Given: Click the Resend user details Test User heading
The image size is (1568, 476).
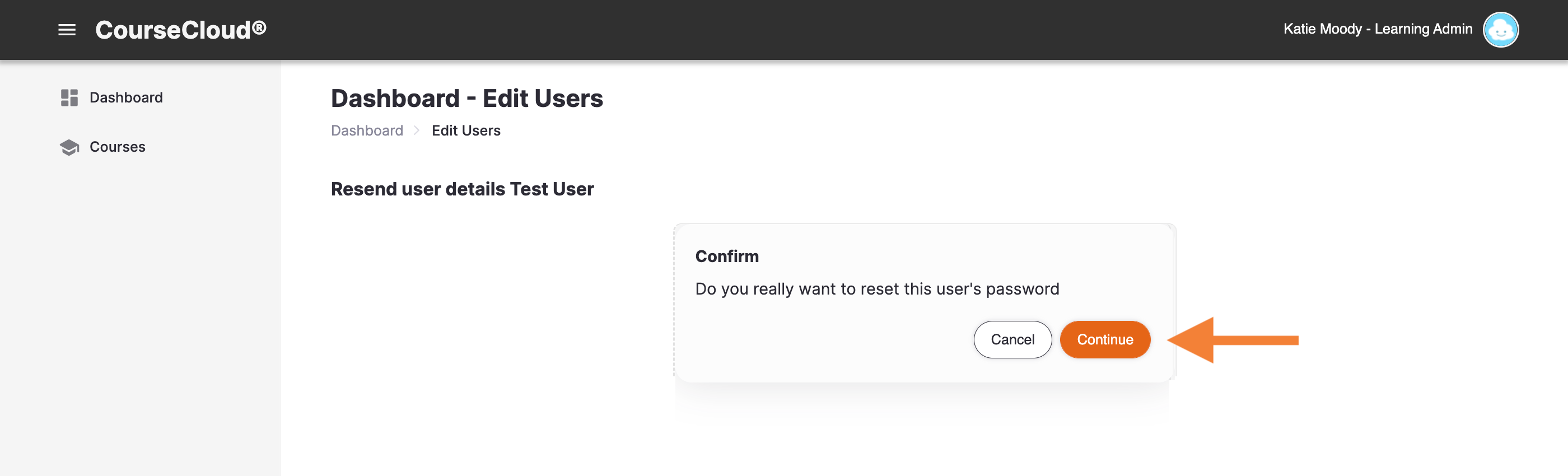Looking at the screenshot, I should [x=462, y=189].
